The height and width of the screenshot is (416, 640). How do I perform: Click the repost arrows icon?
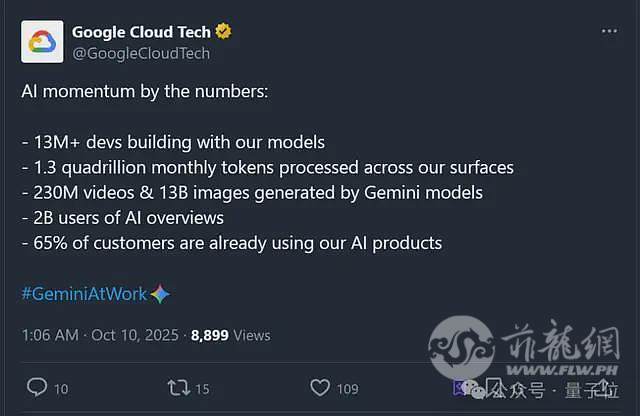[176, 387]
